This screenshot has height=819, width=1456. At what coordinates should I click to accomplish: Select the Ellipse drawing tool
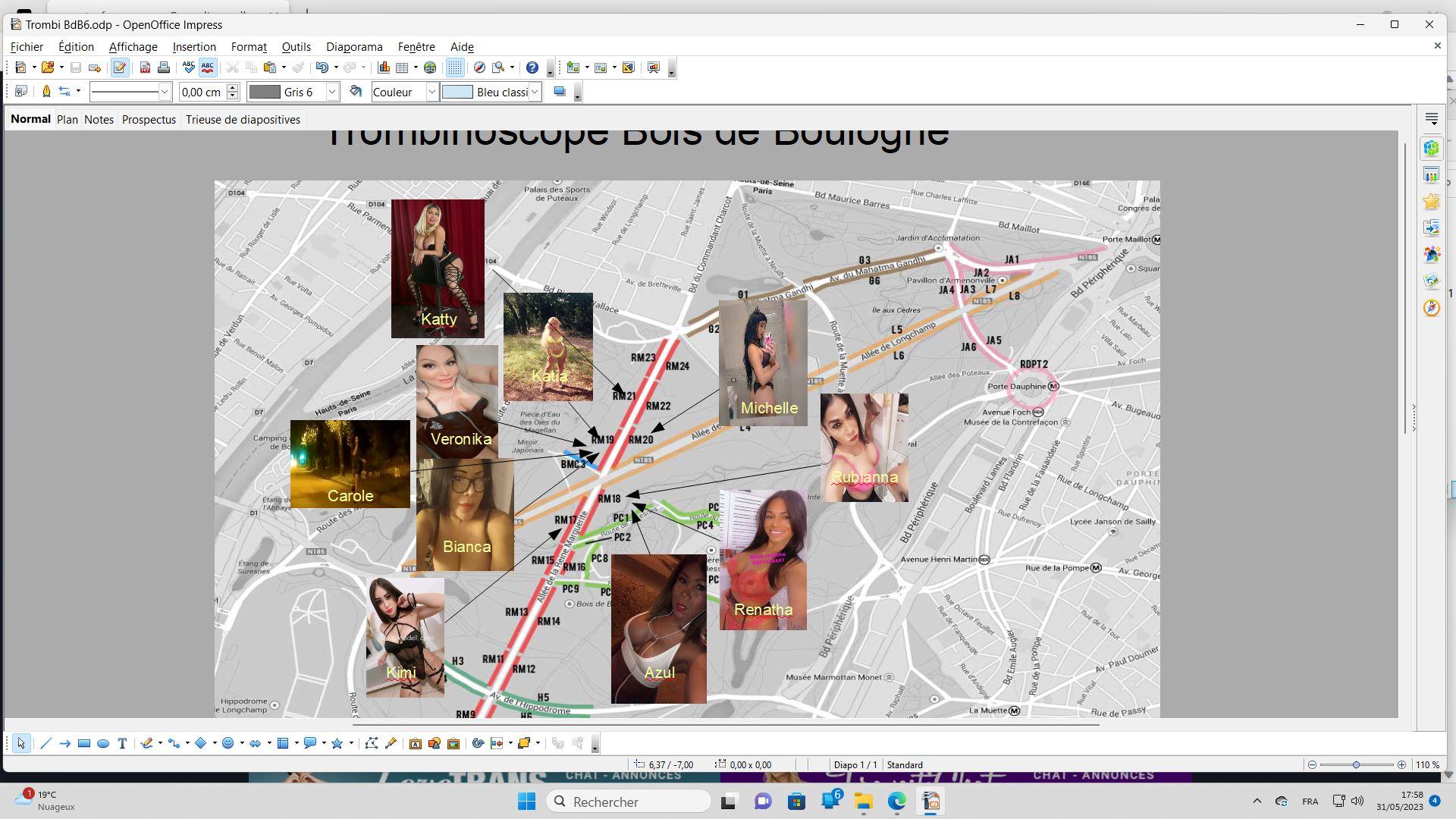point(103,743)
